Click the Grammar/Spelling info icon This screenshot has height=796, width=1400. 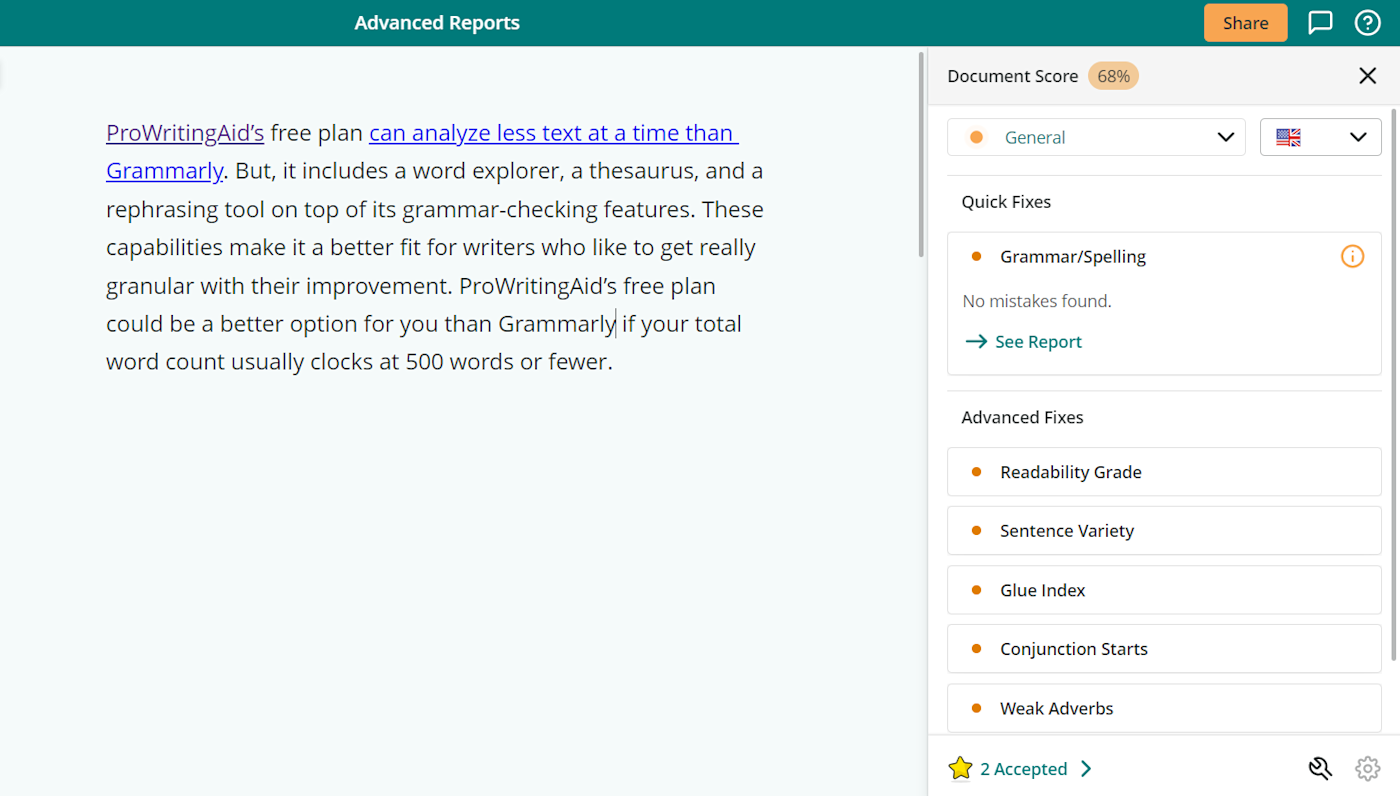click(x=1352, y=257)
